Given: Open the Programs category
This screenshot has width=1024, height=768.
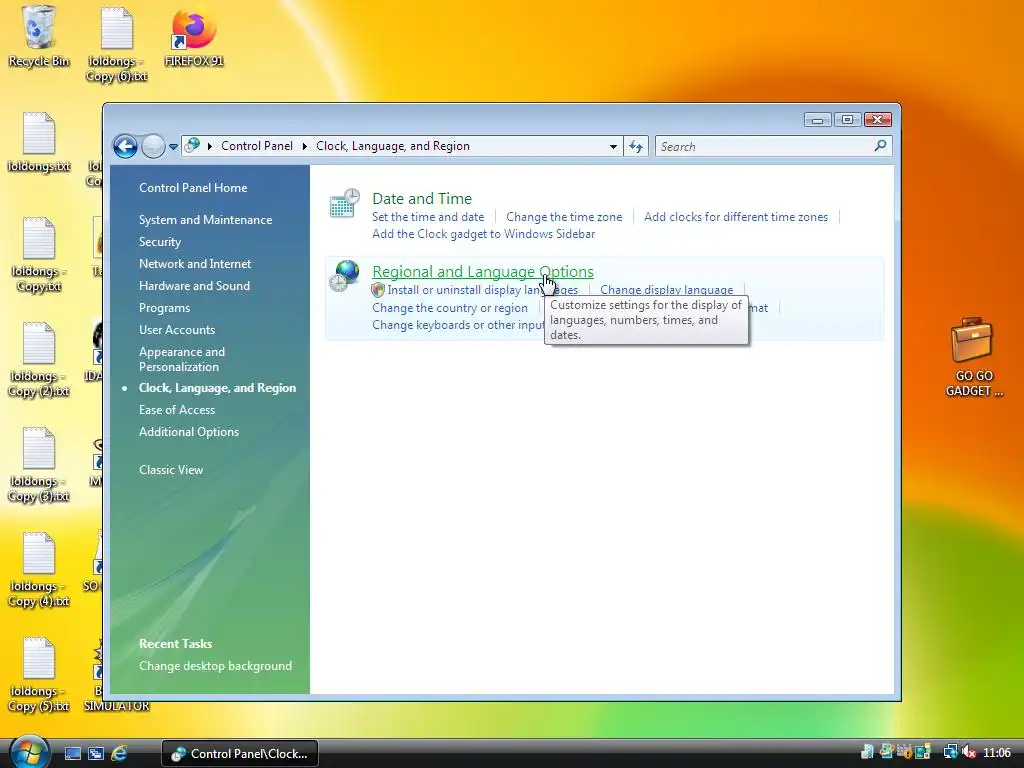Looking at the screenshot, I should coord(165,308).
